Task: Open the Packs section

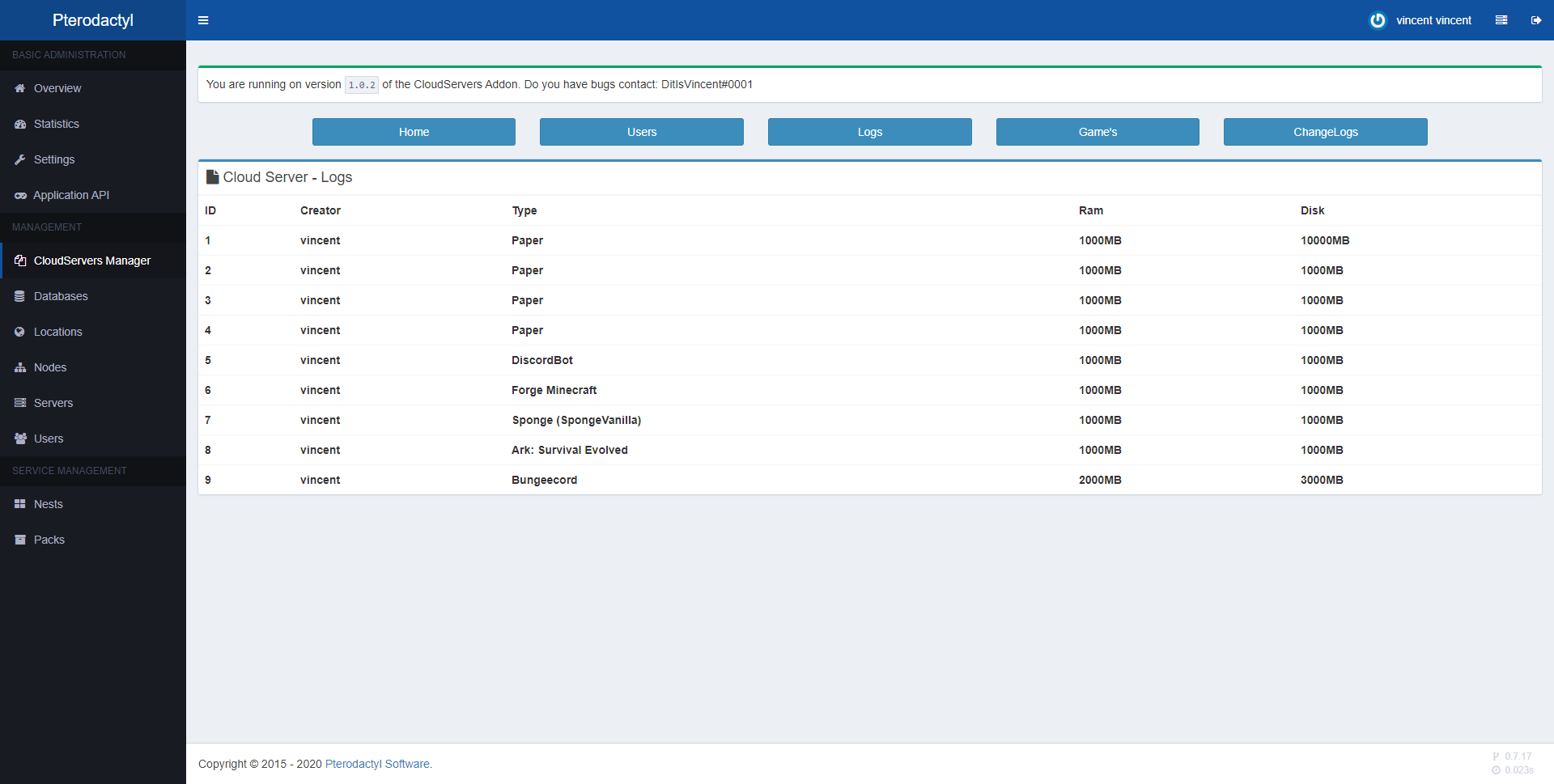Action: tap(49, 540)
